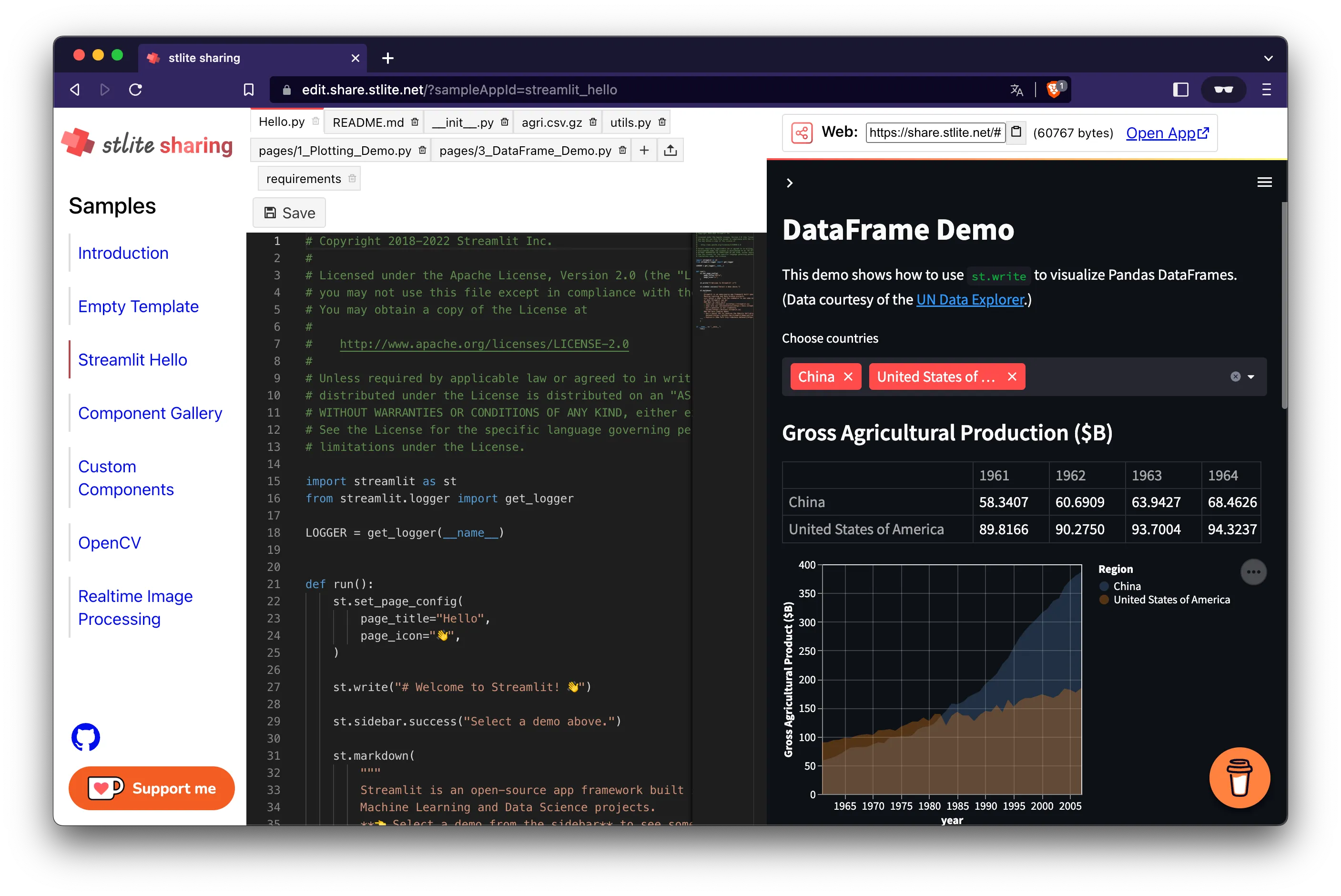This screenshot has height=896, width=1341.
Task: Collapse the Streamlit sidebar with the arrow
Action: point(790,182)
